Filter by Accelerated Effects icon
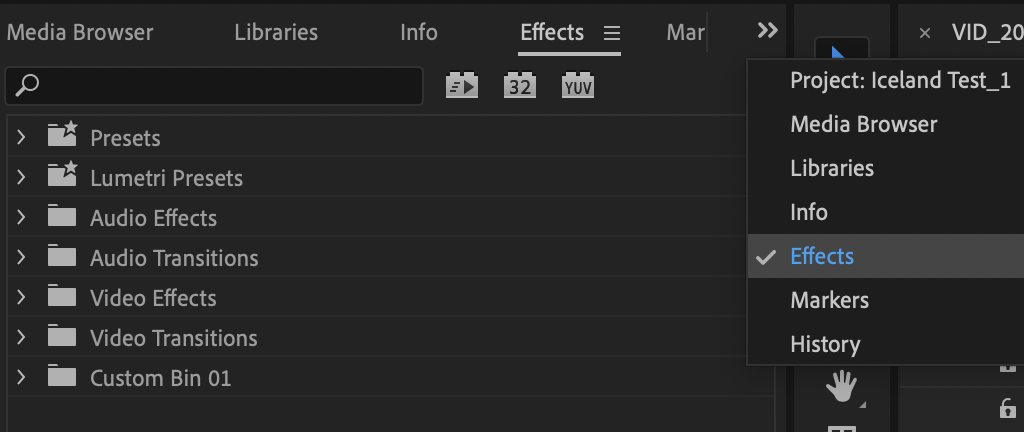The image size is (1024, 432). tap(462, 85)
